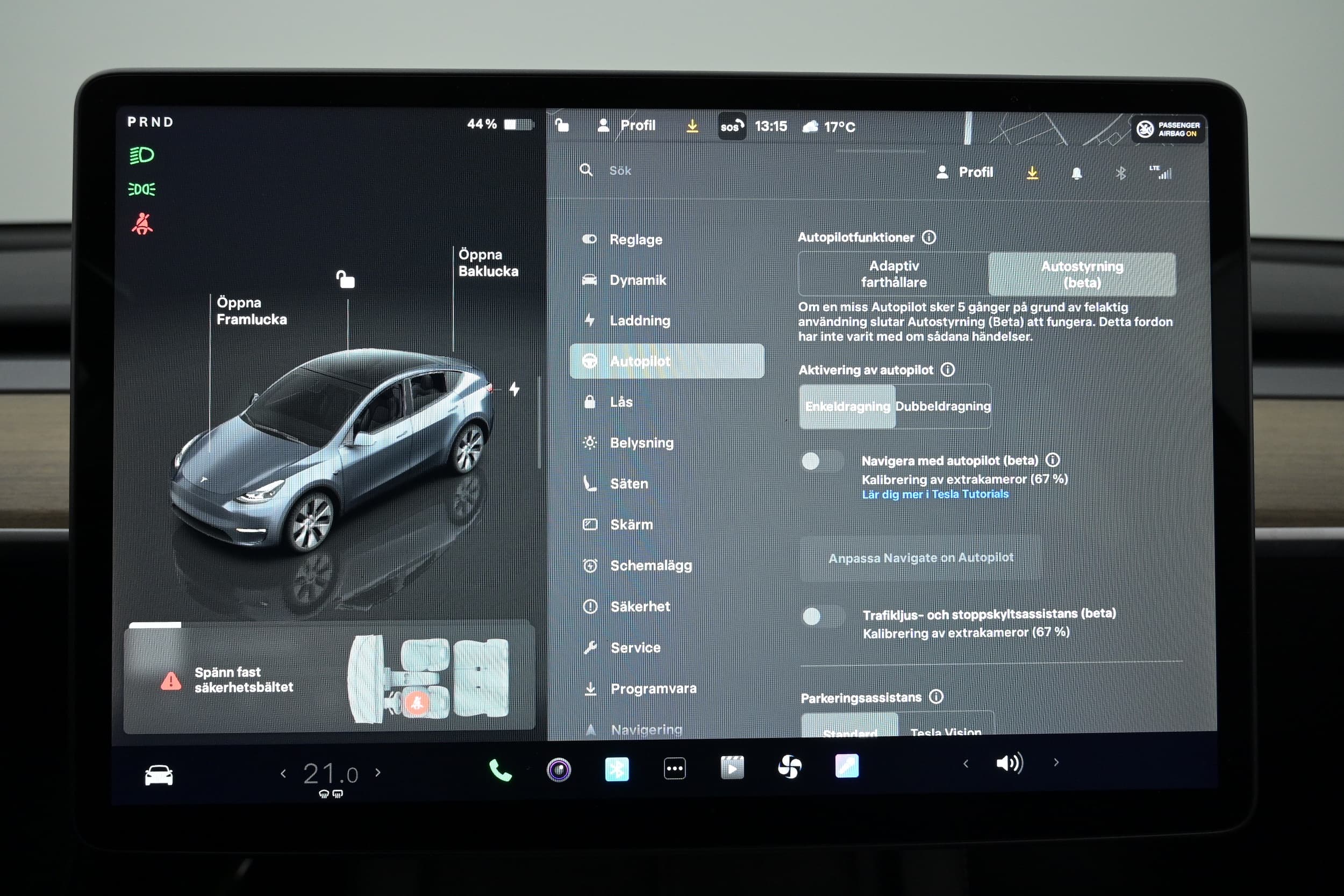
Task: Tap the seat occupancy diagram card
Action: pyautogui.click(x=329, y=678)
